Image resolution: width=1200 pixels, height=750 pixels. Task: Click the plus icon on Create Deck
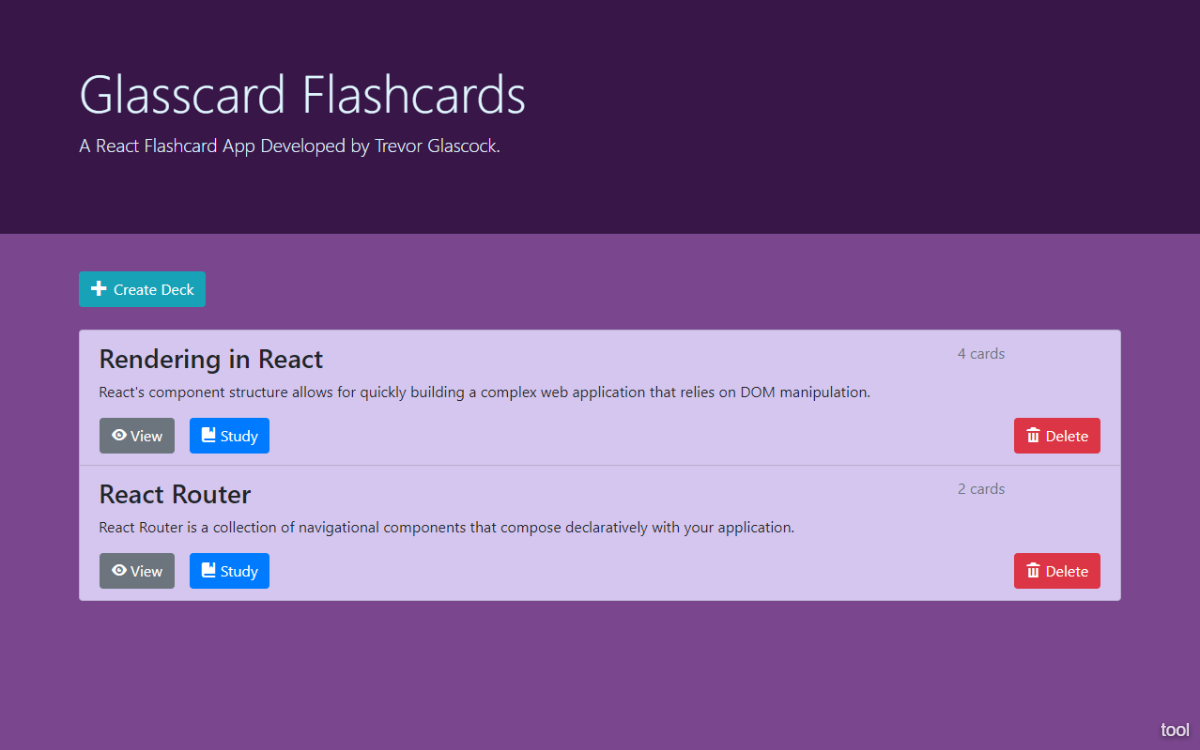pyautogui.click(x=99, y=289)
